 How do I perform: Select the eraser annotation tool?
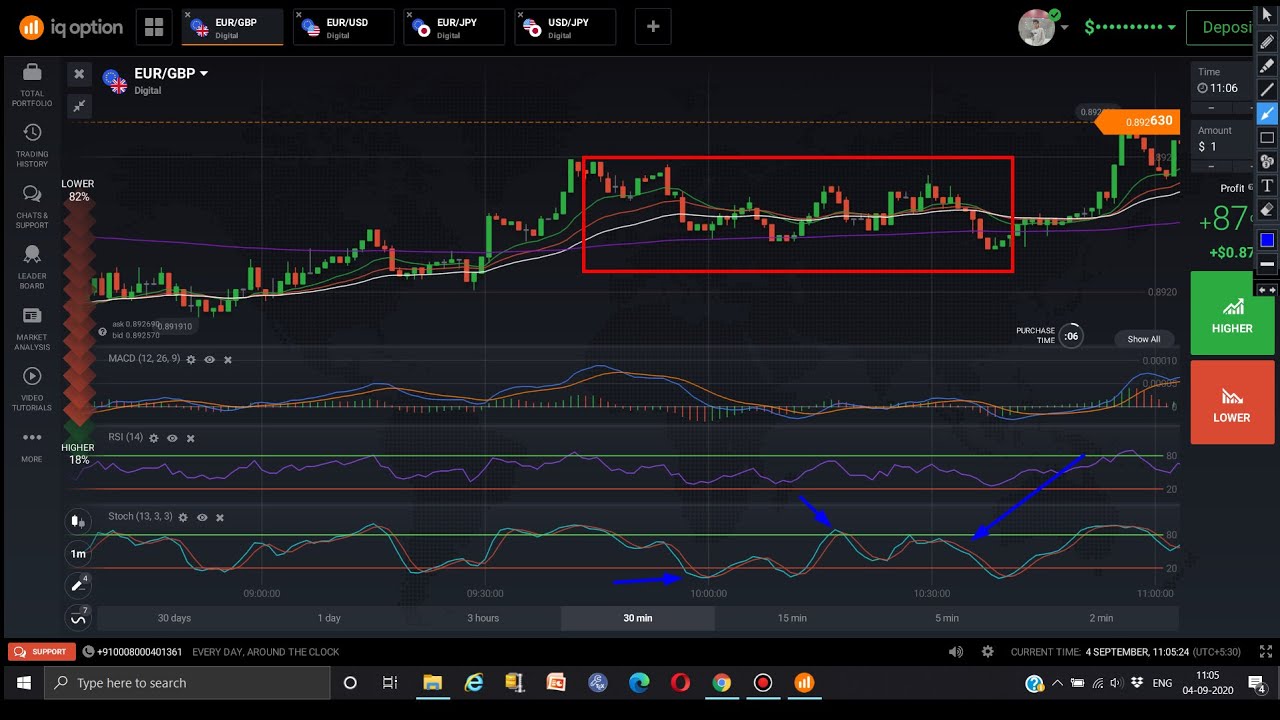(1267, 210)
